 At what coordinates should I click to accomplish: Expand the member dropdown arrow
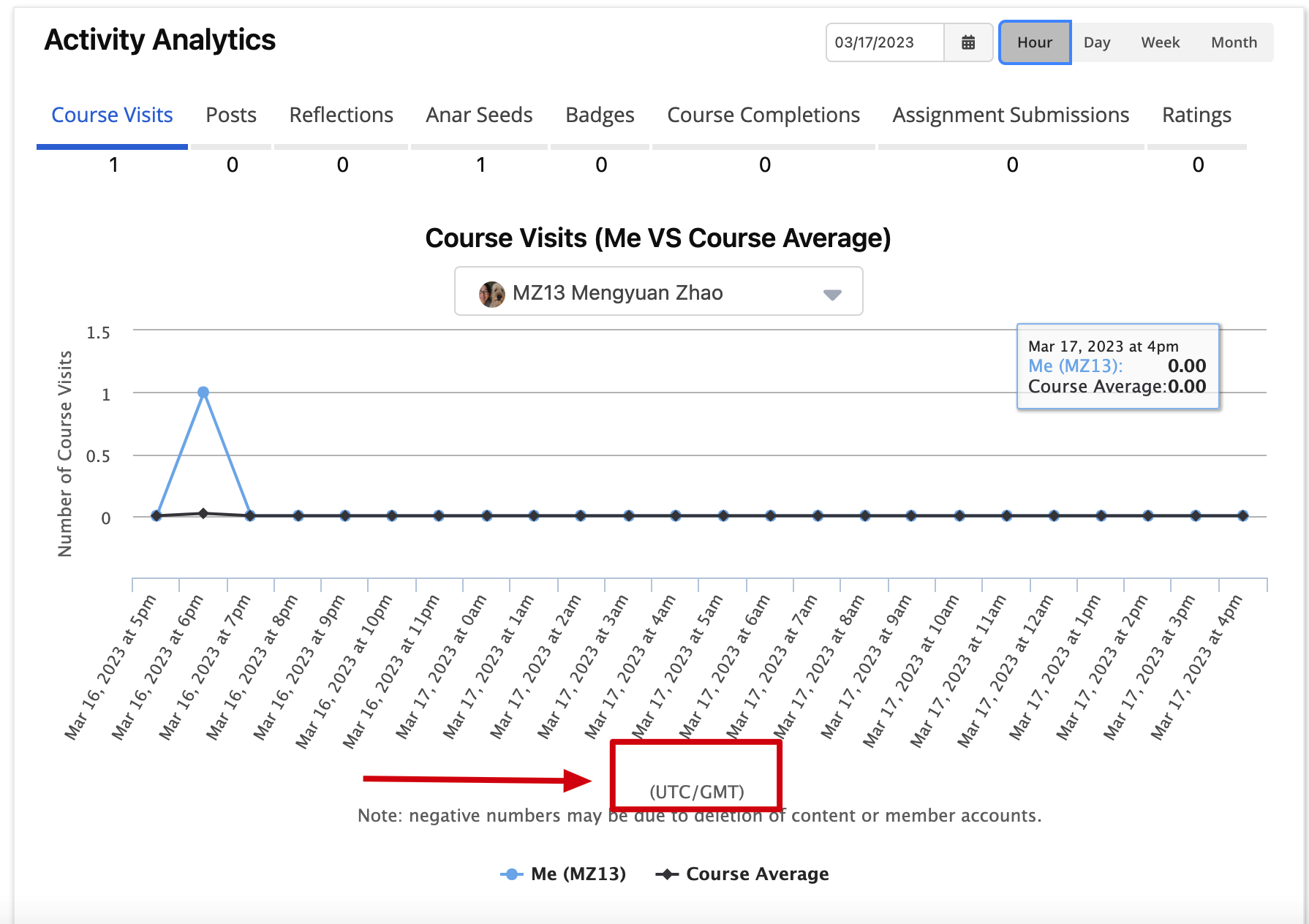[831, 294]
